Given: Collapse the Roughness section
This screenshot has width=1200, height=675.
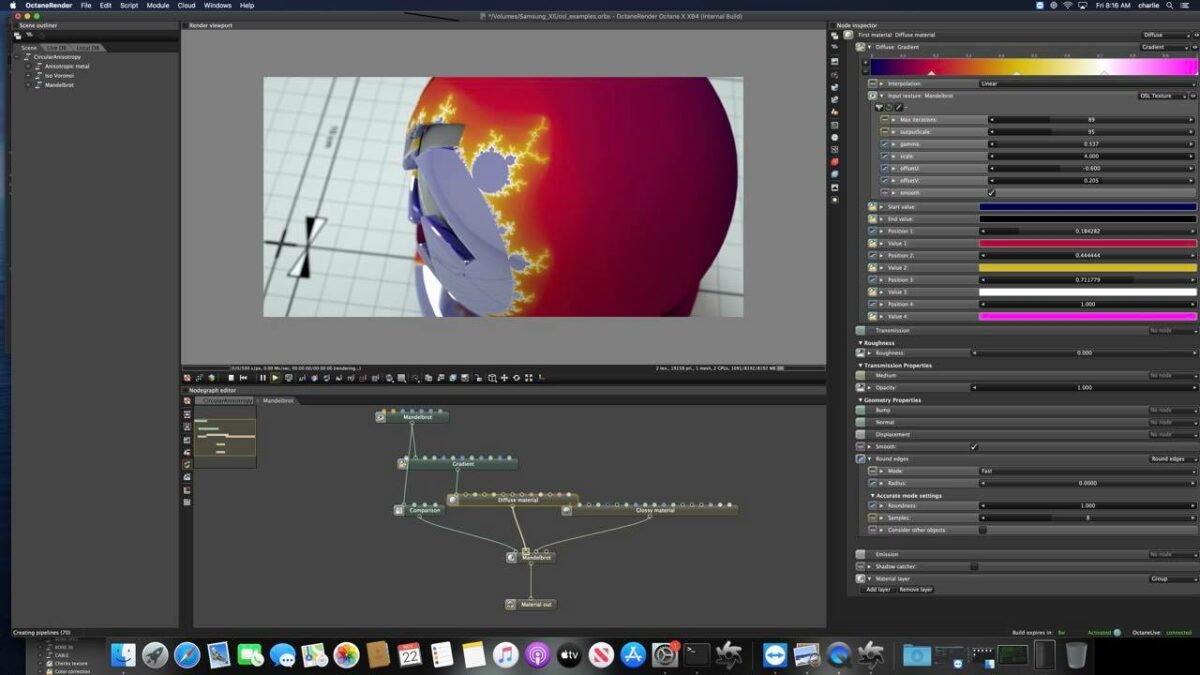Looking at the screenshot, I should (861, 343).
